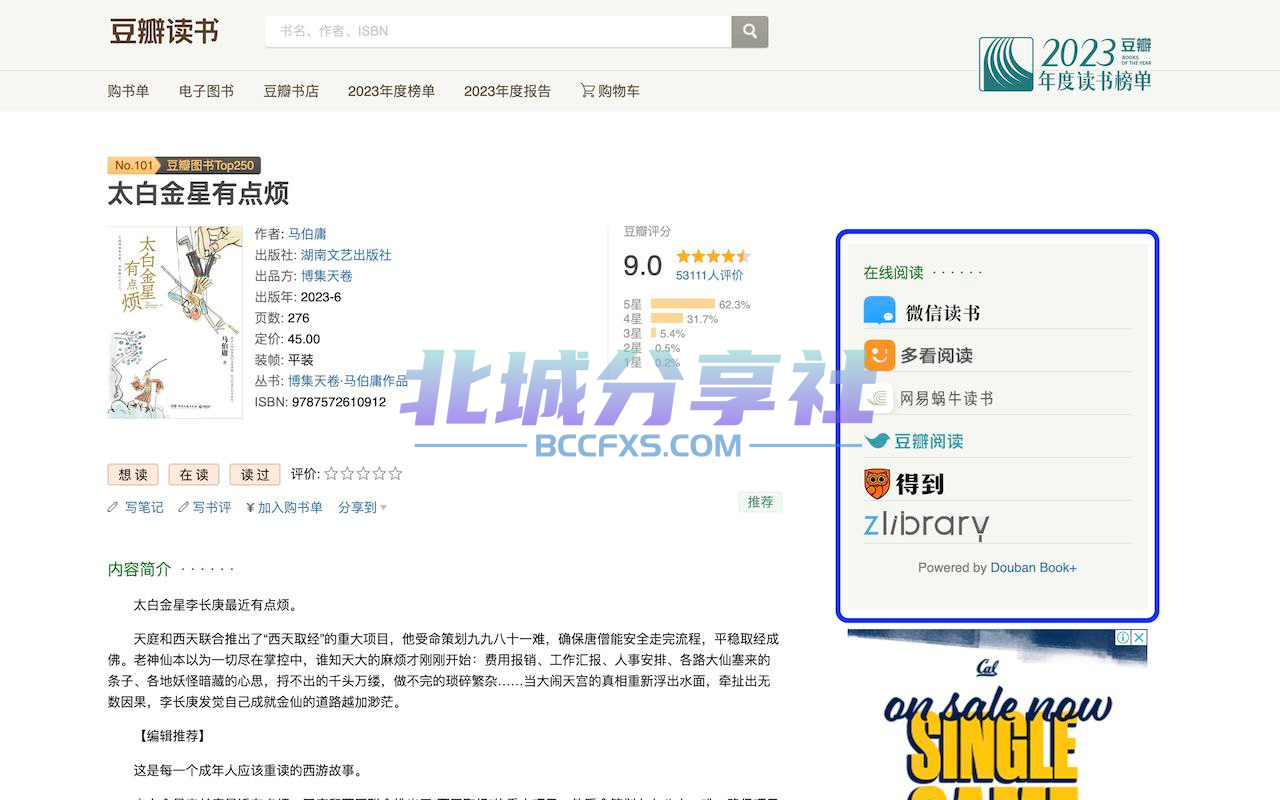1280x800 pixels.
Task: Open author link 马伯庸
Action: click(307, 234)
